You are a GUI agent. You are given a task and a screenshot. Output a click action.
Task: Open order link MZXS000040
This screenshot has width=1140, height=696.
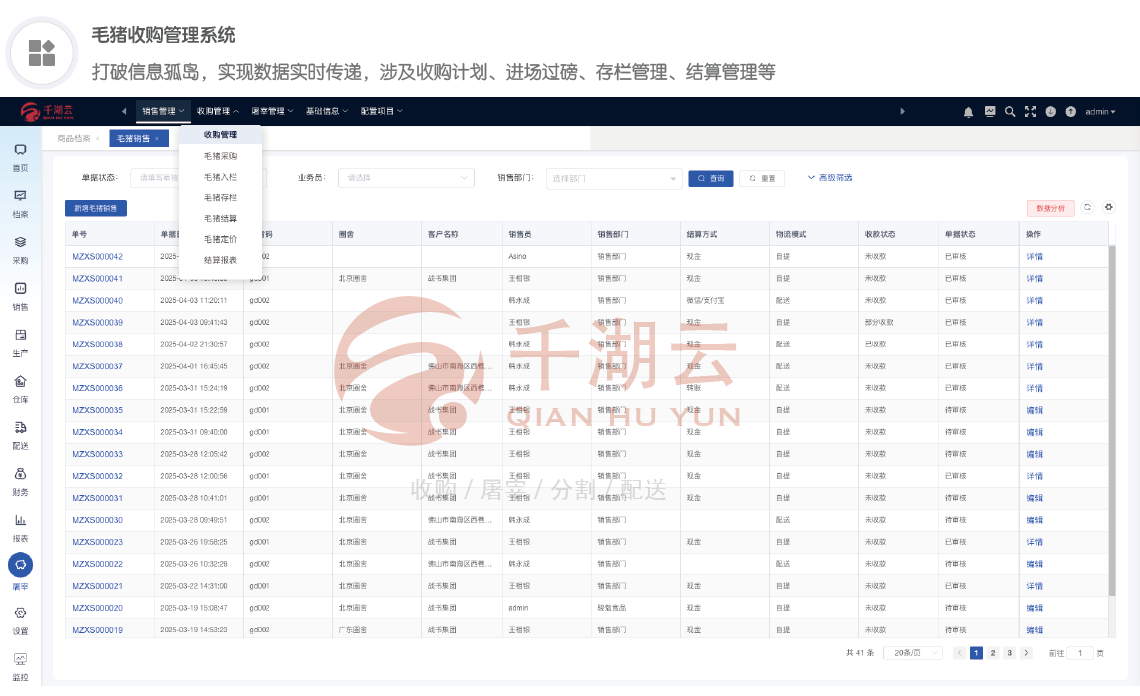[97, 301]
